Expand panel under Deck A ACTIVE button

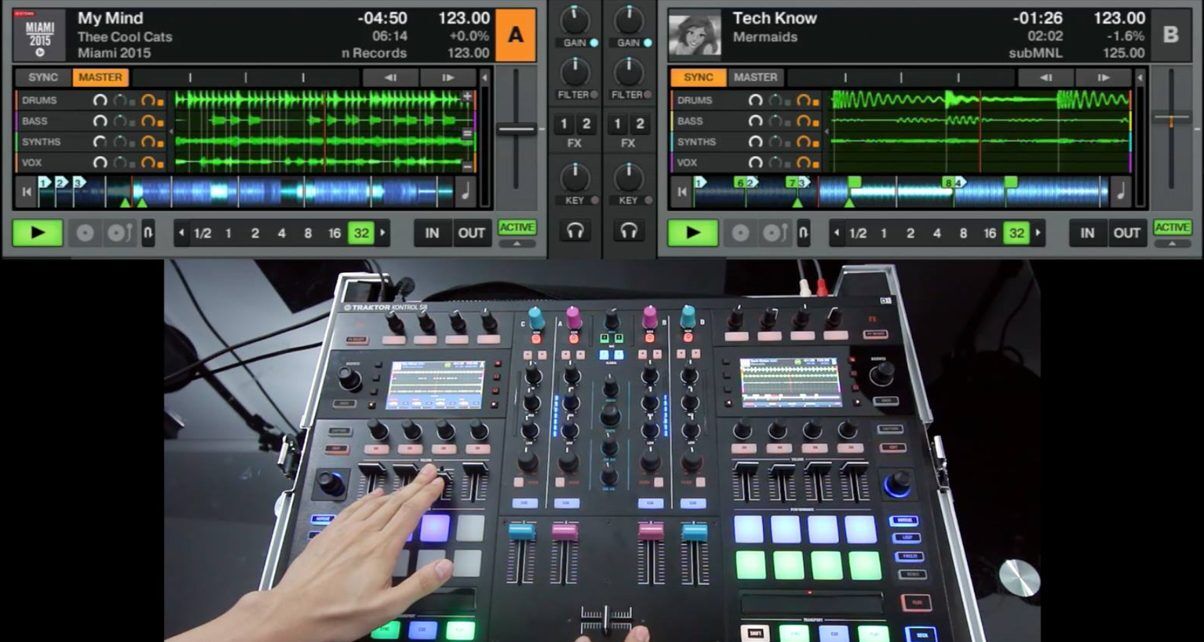(x=517, y=243)
